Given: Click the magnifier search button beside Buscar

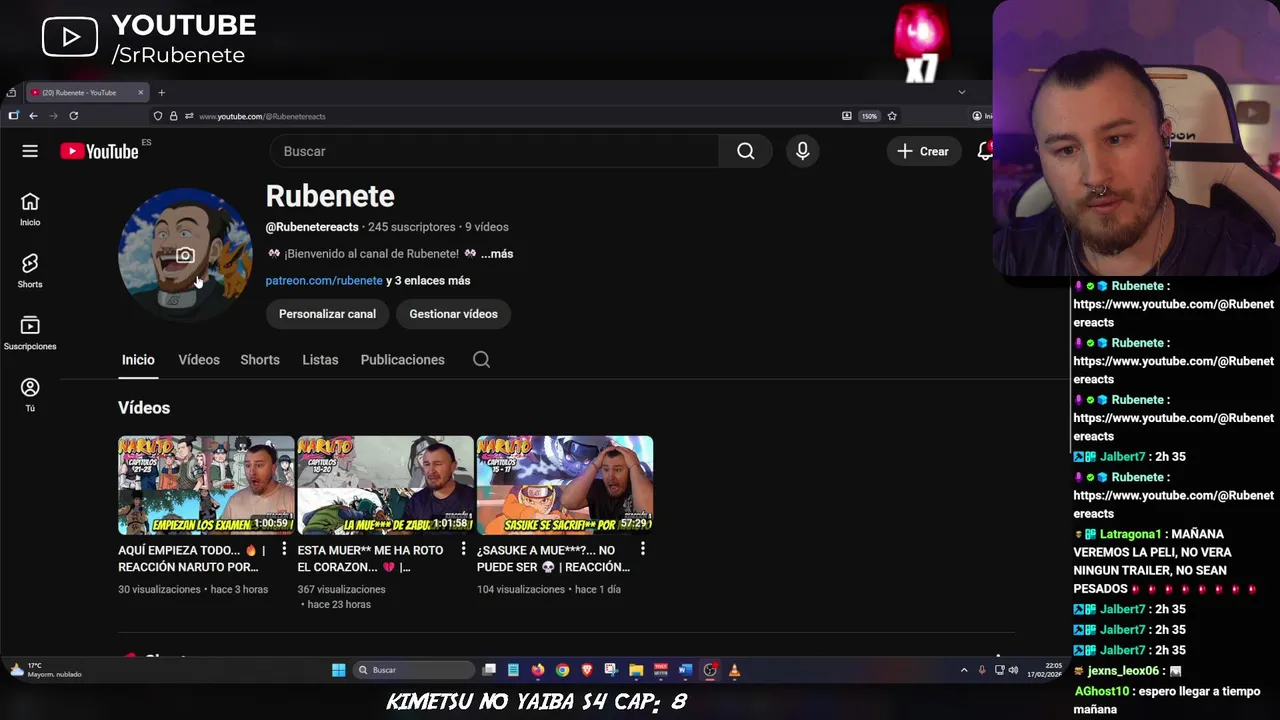Looking at the screenshot, I should pos(746,151).
